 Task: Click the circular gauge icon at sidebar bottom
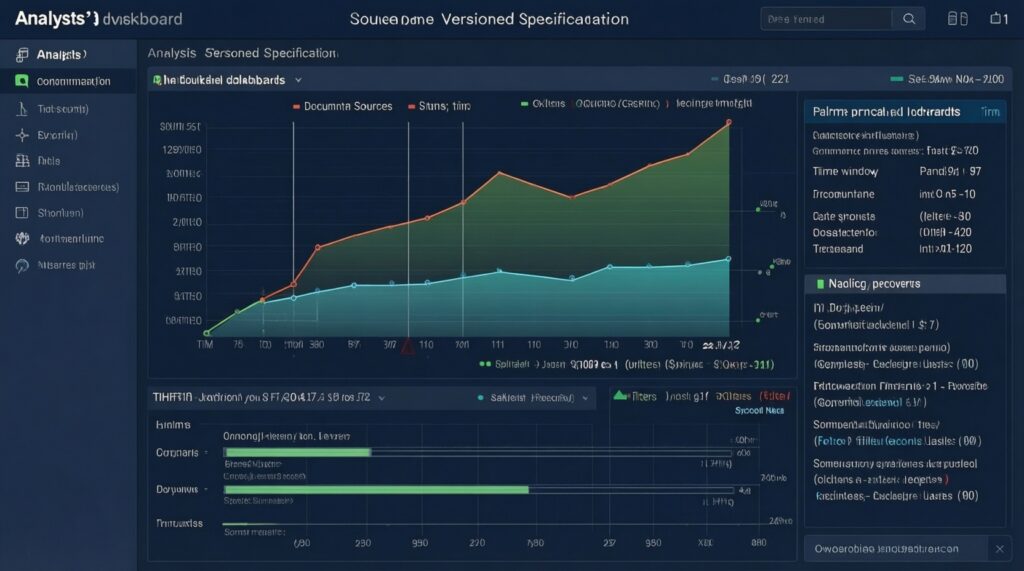[x=21, y=265]
